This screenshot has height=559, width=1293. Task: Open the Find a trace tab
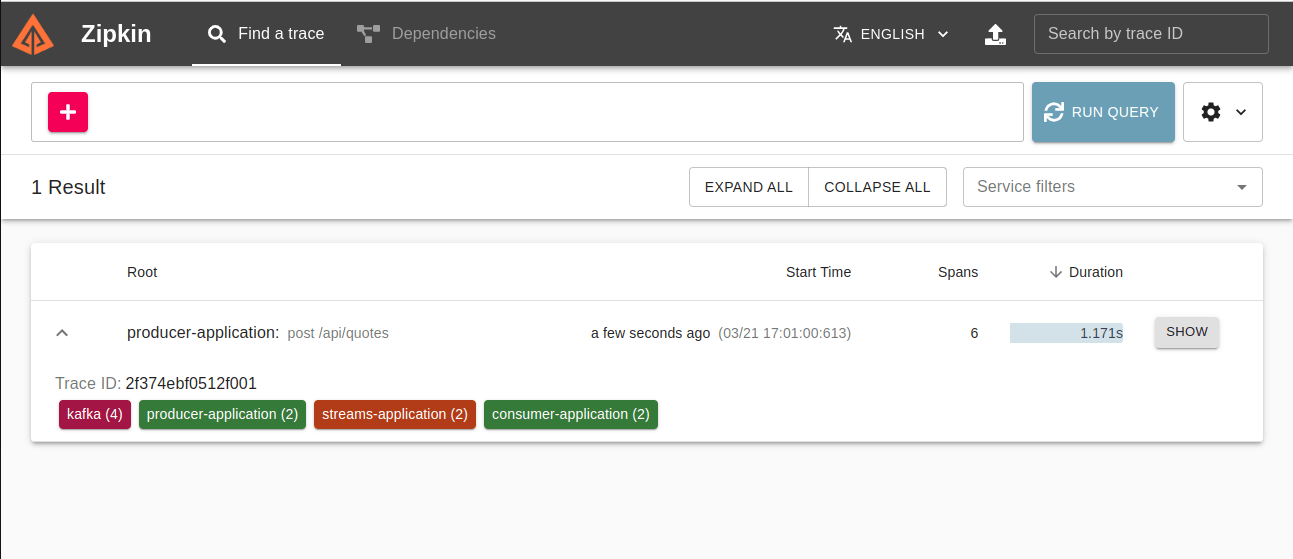[x=266, y=34]
